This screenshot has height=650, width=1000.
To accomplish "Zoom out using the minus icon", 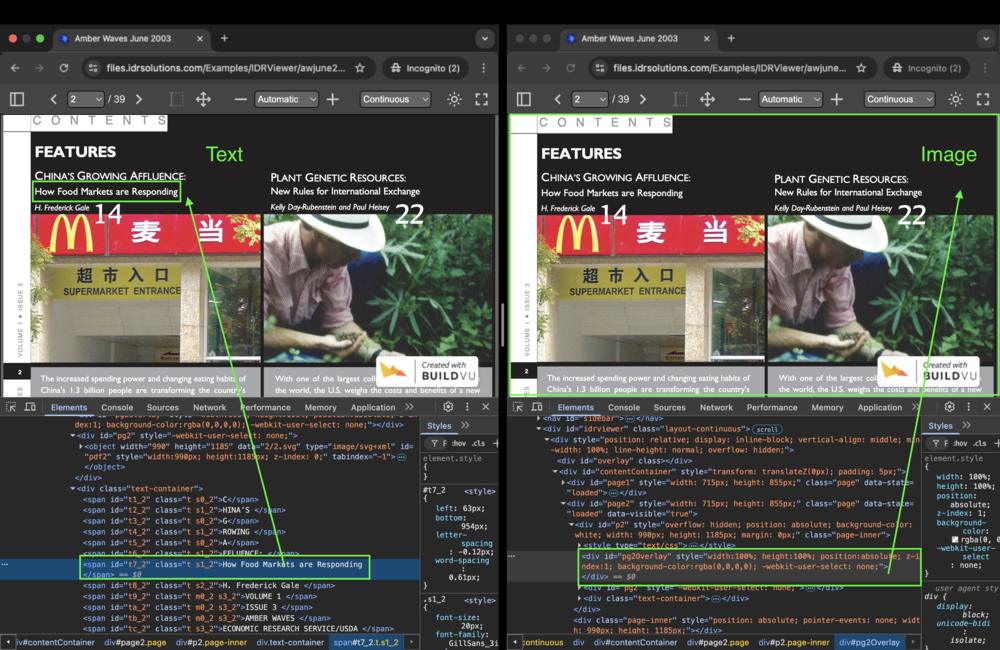I will pyautogui.click(x=240, y=99).
